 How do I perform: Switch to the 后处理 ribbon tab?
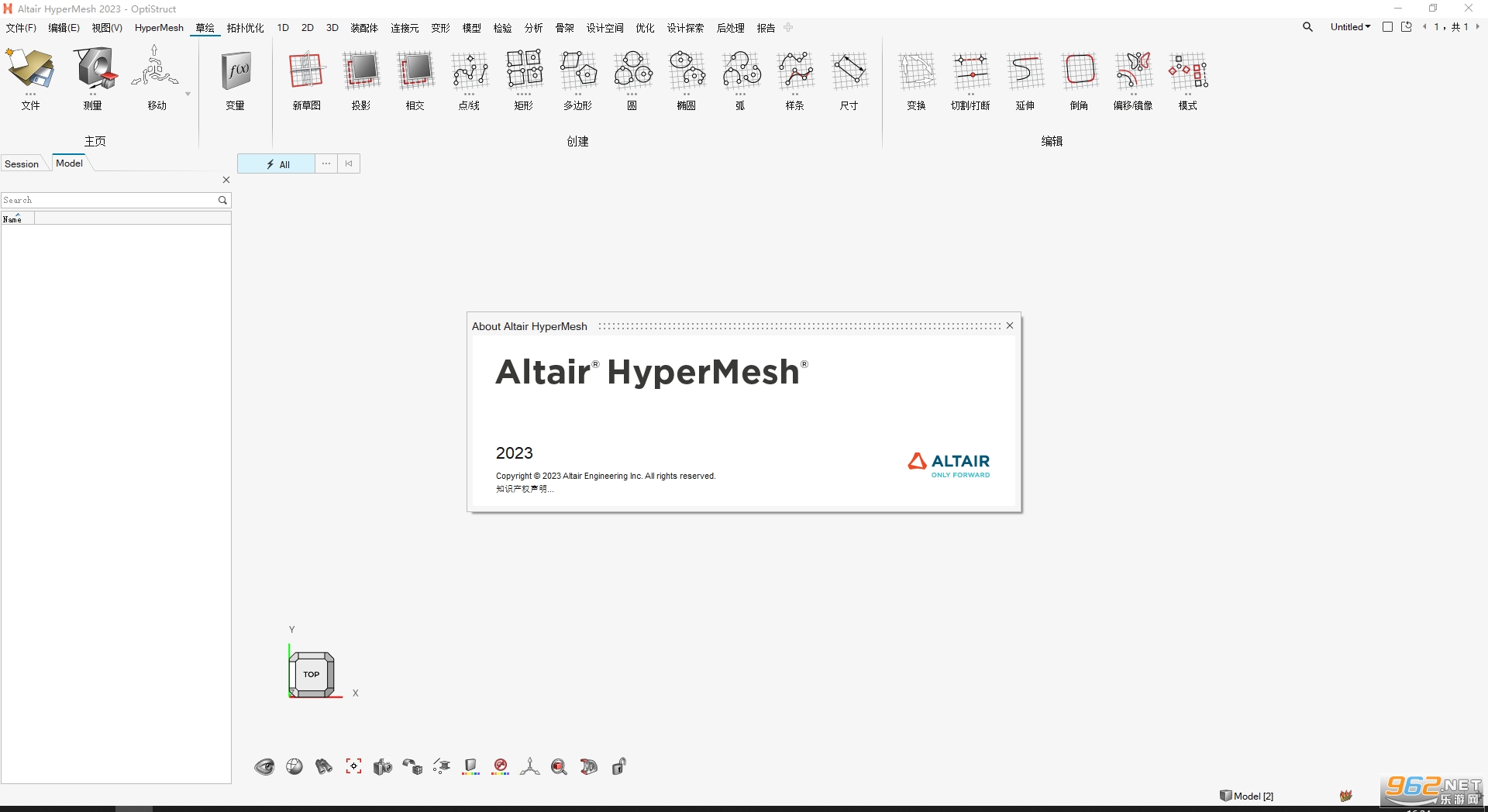tap(731, 28)
